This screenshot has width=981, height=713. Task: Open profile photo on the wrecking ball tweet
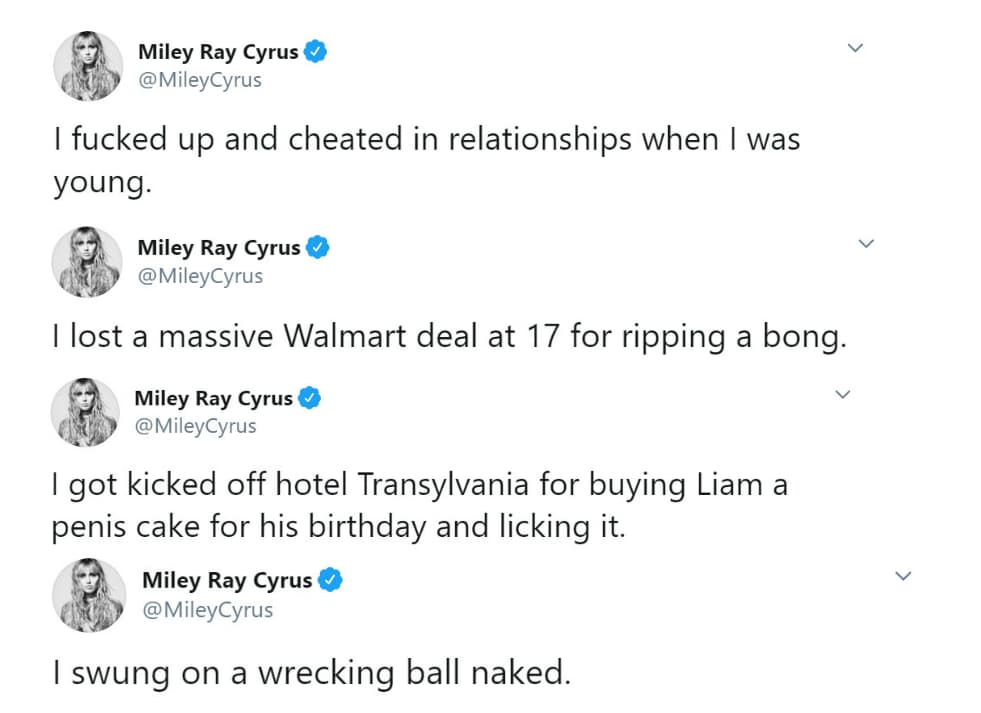(87, 595)
